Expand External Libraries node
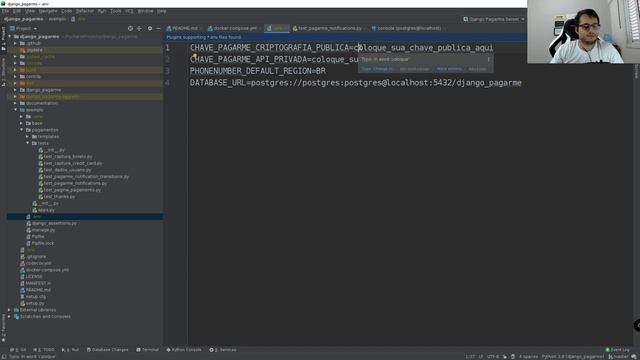 [x=9, y=310]
